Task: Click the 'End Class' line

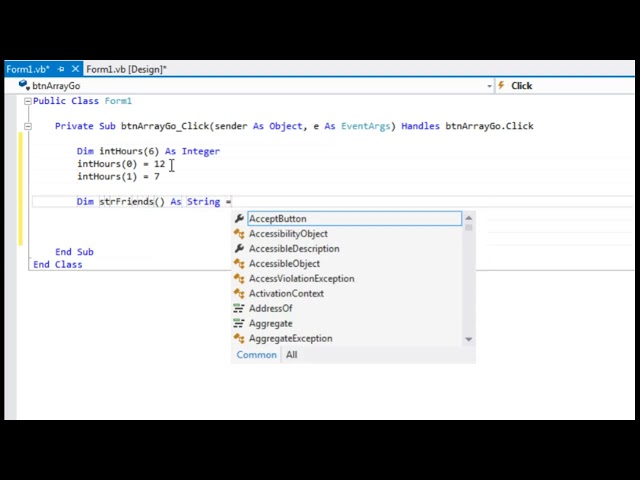Action: [x=58, y=264]
